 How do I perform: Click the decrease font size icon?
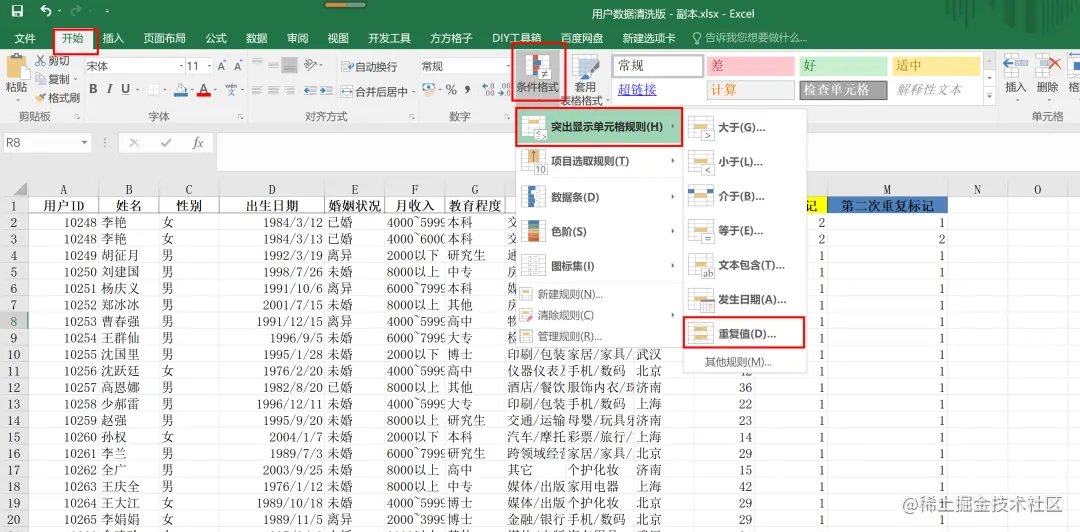237,66
